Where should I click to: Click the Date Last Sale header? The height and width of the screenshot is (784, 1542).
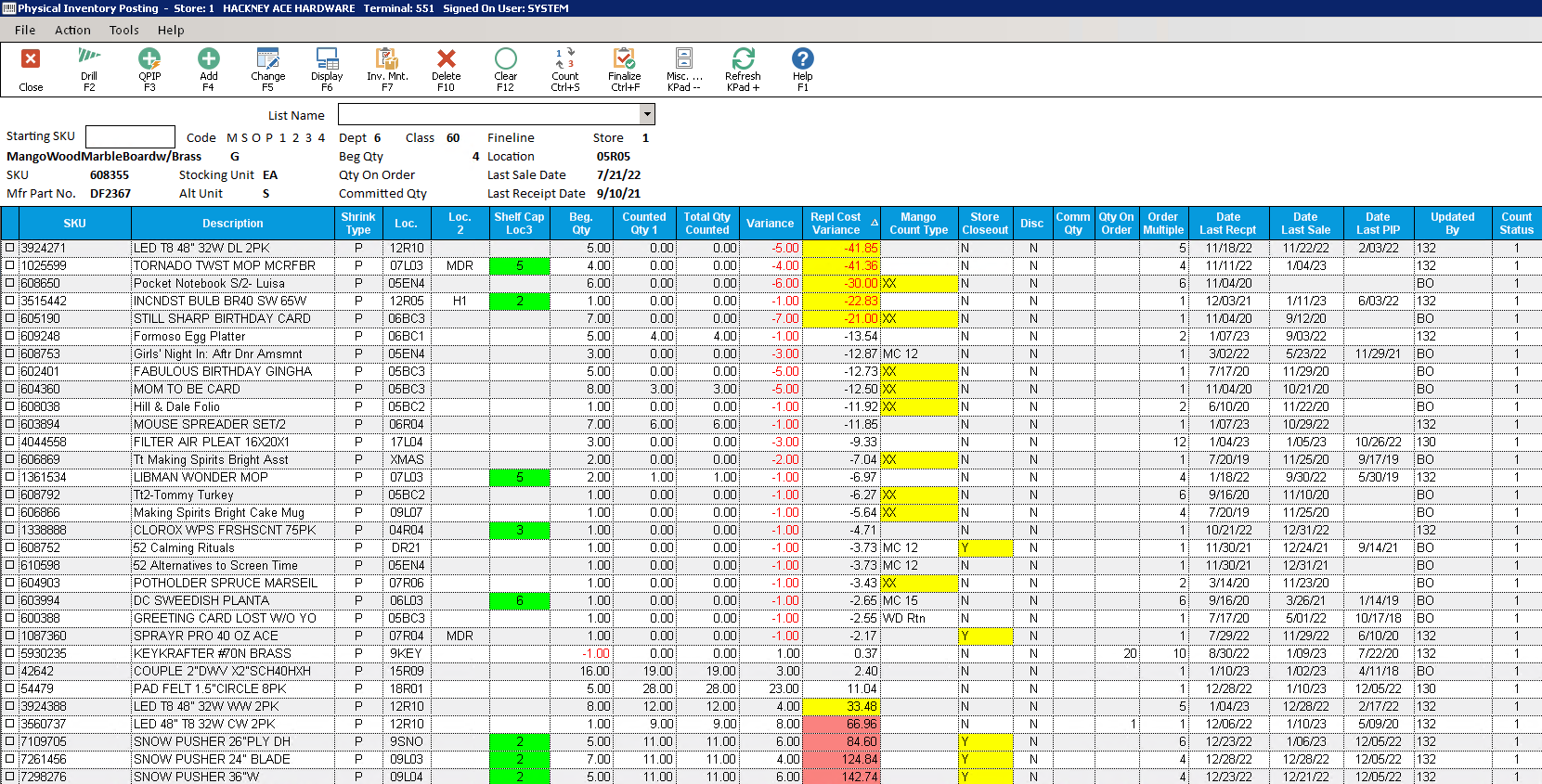point(1306,223)
